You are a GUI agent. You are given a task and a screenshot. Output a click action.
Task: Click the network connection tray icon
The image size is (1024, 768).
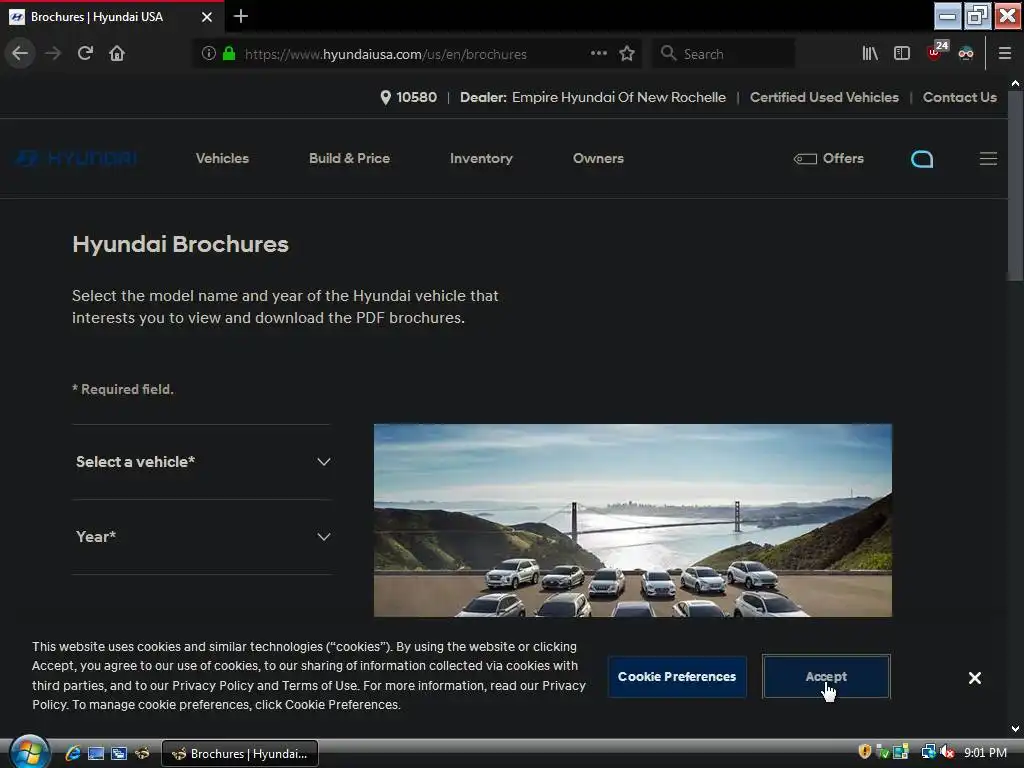928,752
